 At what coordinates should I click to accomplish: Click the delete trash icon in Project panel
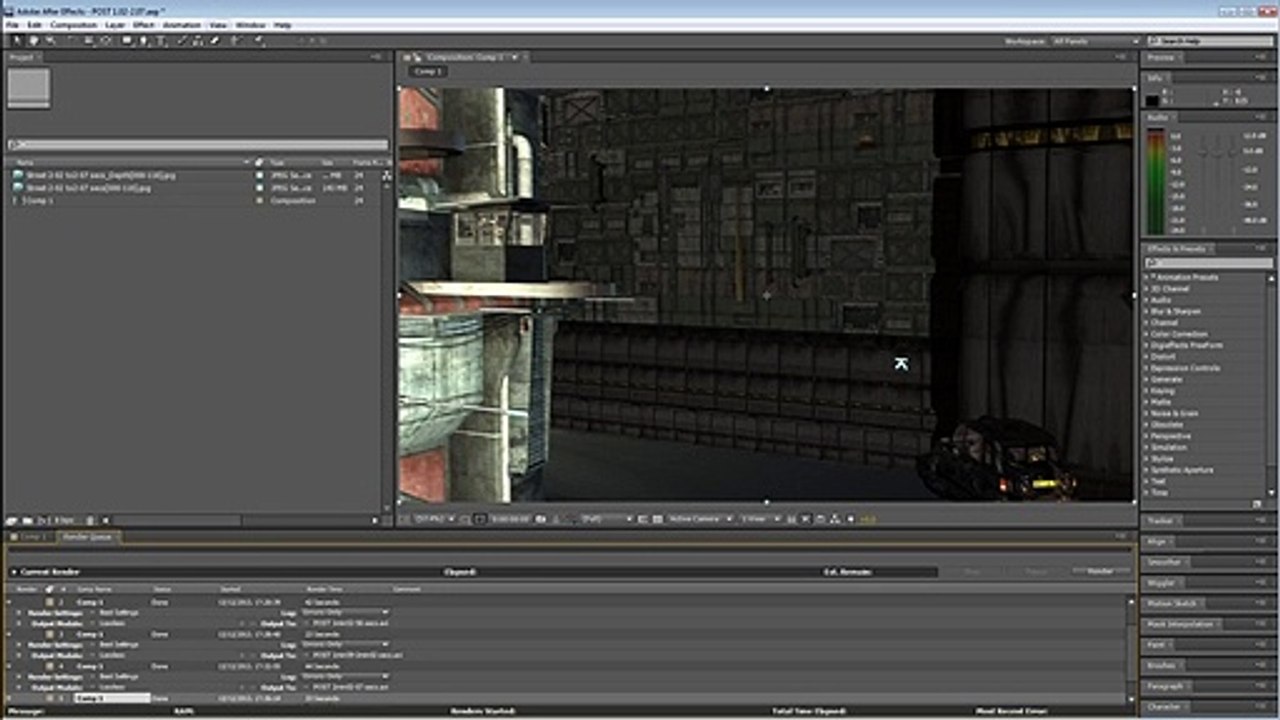click(90, 520)
